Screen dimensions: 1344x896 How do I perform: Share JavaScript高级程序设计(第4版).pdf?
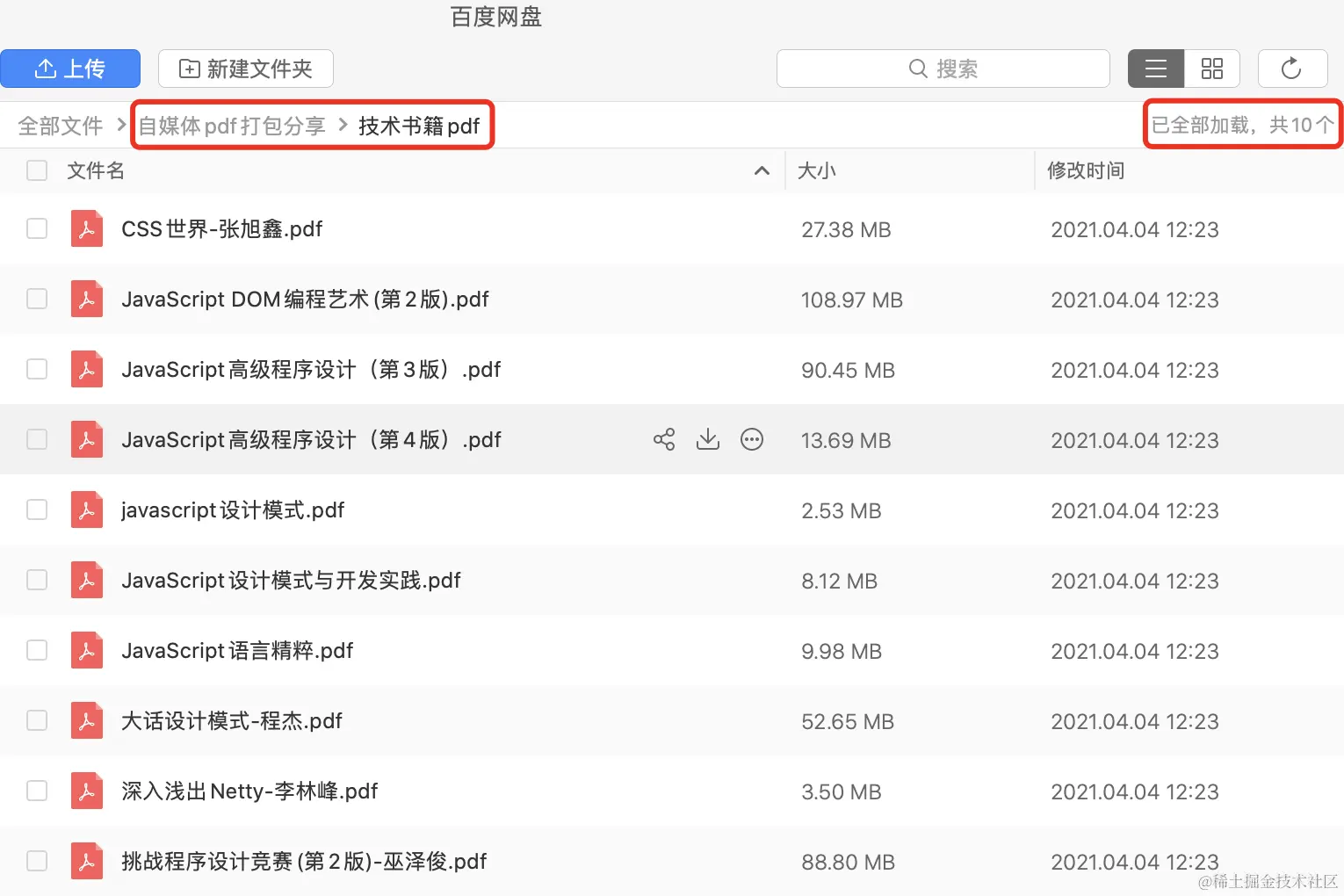[664, 439]
